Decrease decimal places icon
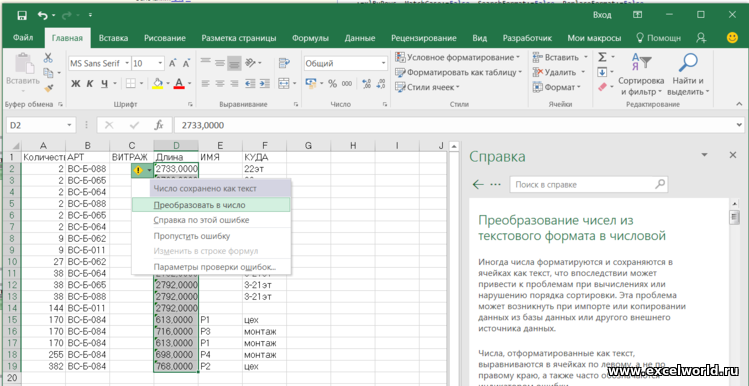749x386 pixels. click(x=381, y=84)
